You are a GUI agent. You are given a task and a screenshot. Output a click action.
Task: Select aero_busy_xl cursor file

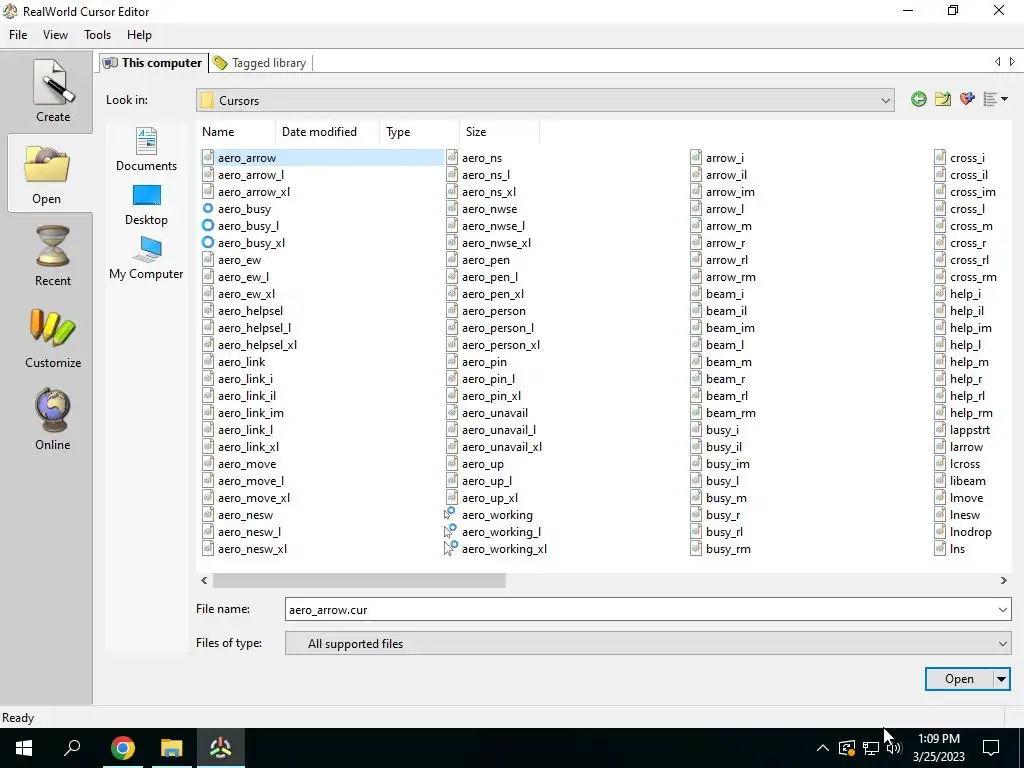pos(243,242)
